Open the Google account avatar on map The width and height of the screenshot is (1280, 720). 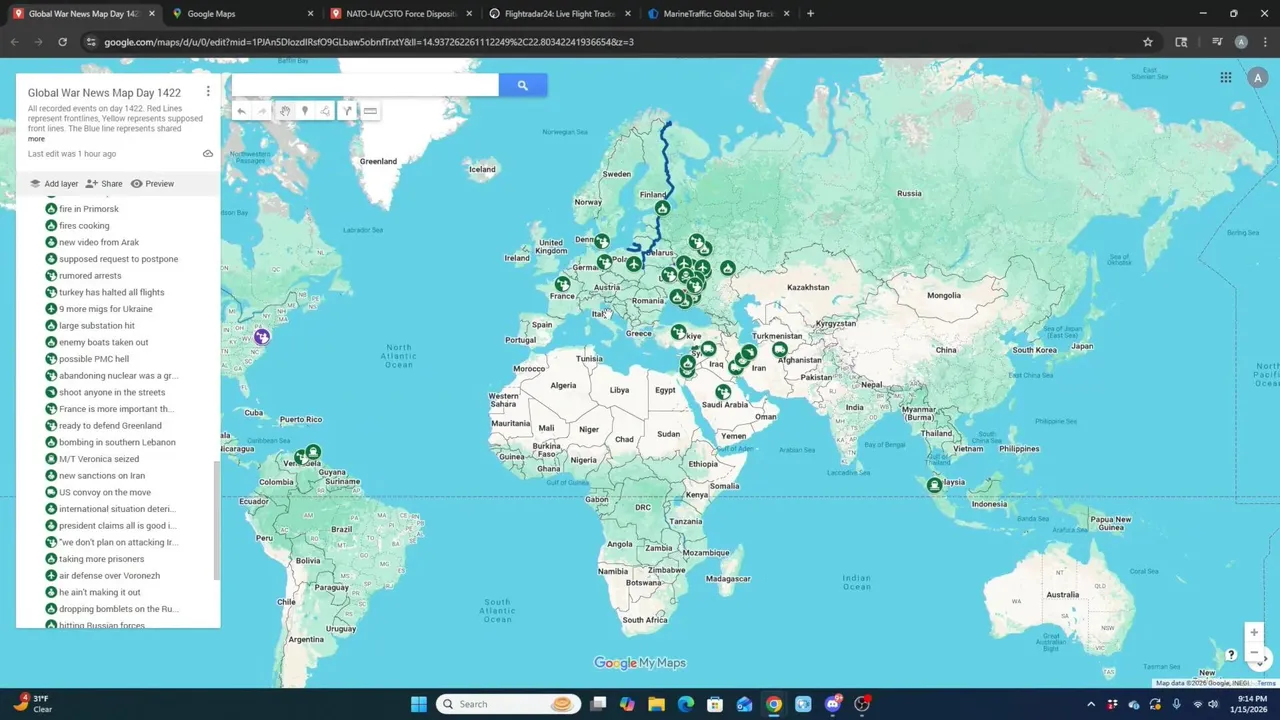point(1258,77)
